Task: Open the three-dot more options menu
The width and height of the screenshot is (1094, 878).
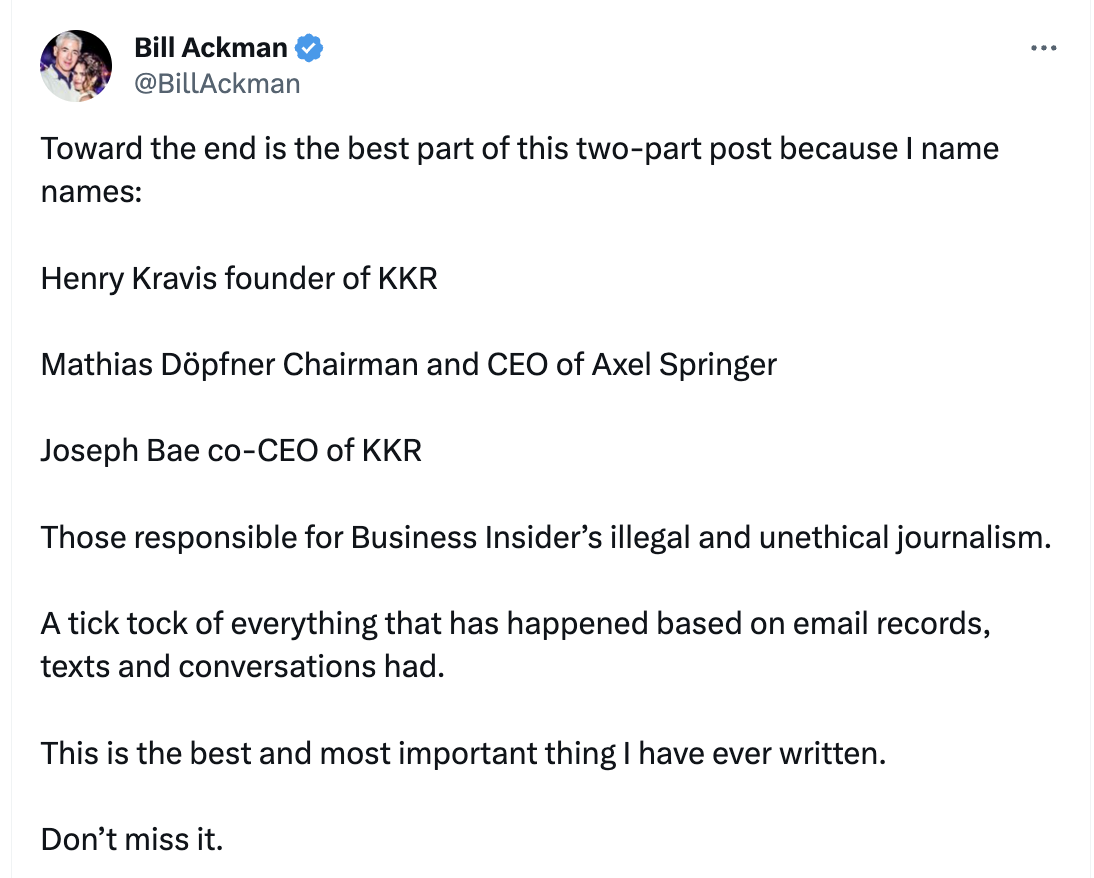Action: click(1043, 48)
